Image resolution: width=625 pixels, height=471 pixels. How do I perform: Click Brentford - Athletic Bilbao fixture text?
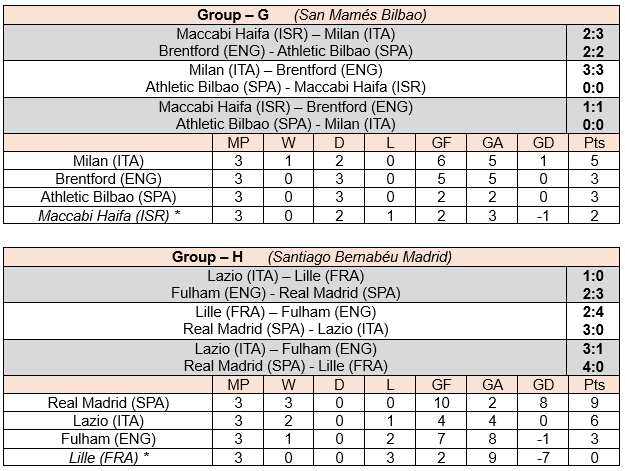coord(285,51)
